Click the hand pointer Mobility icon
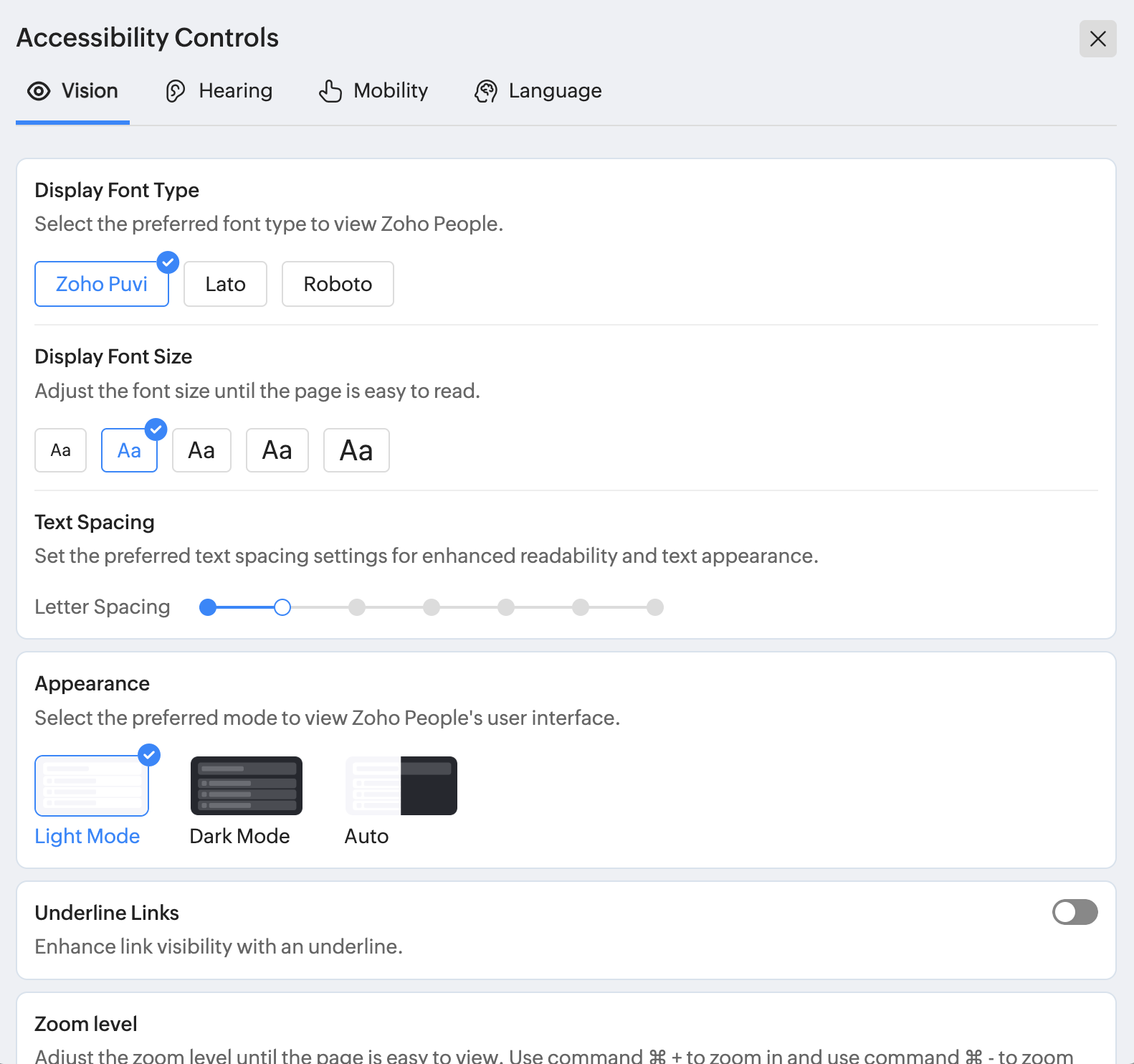 coord(330,91)
